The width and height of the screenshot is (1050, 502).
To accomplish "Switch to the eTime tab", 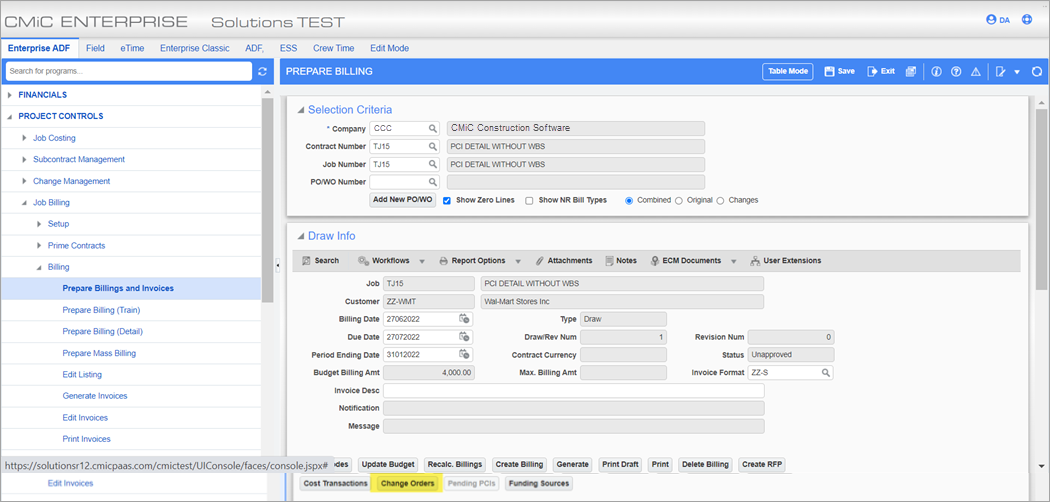I will coord(132,48).
